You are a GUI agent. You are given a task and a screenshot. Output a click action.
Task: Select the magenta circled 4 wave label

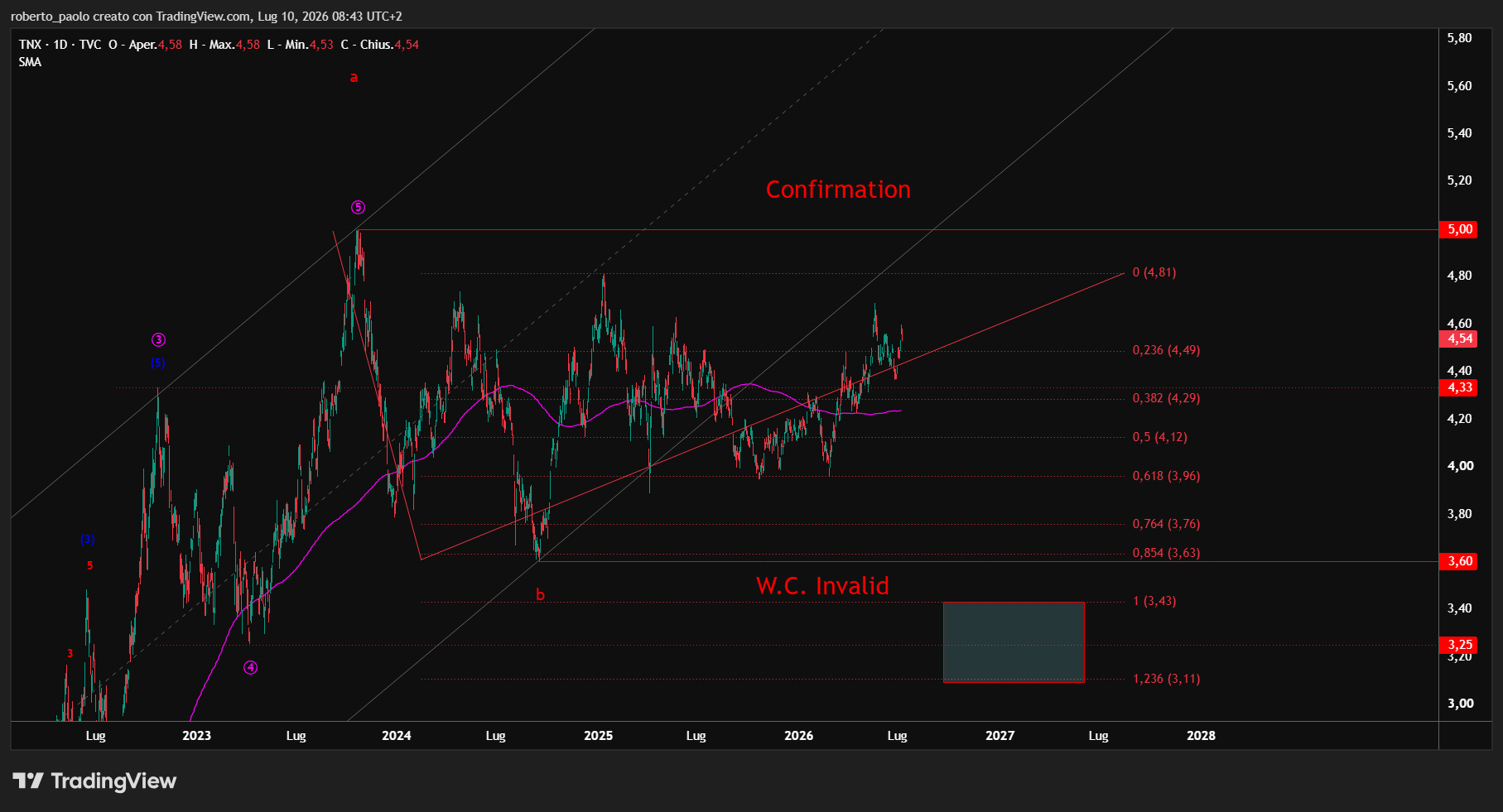[250, 668]
